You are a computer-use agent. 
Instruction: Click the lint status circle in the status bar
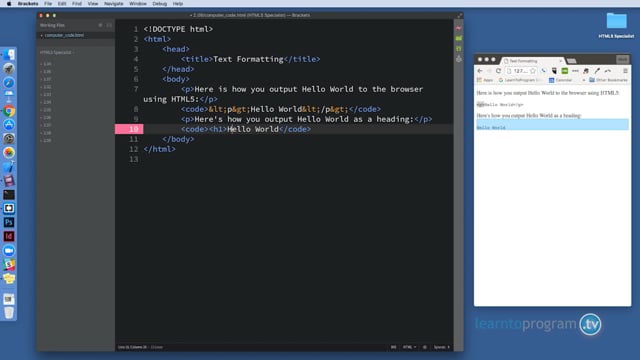(x=424, y=347)
